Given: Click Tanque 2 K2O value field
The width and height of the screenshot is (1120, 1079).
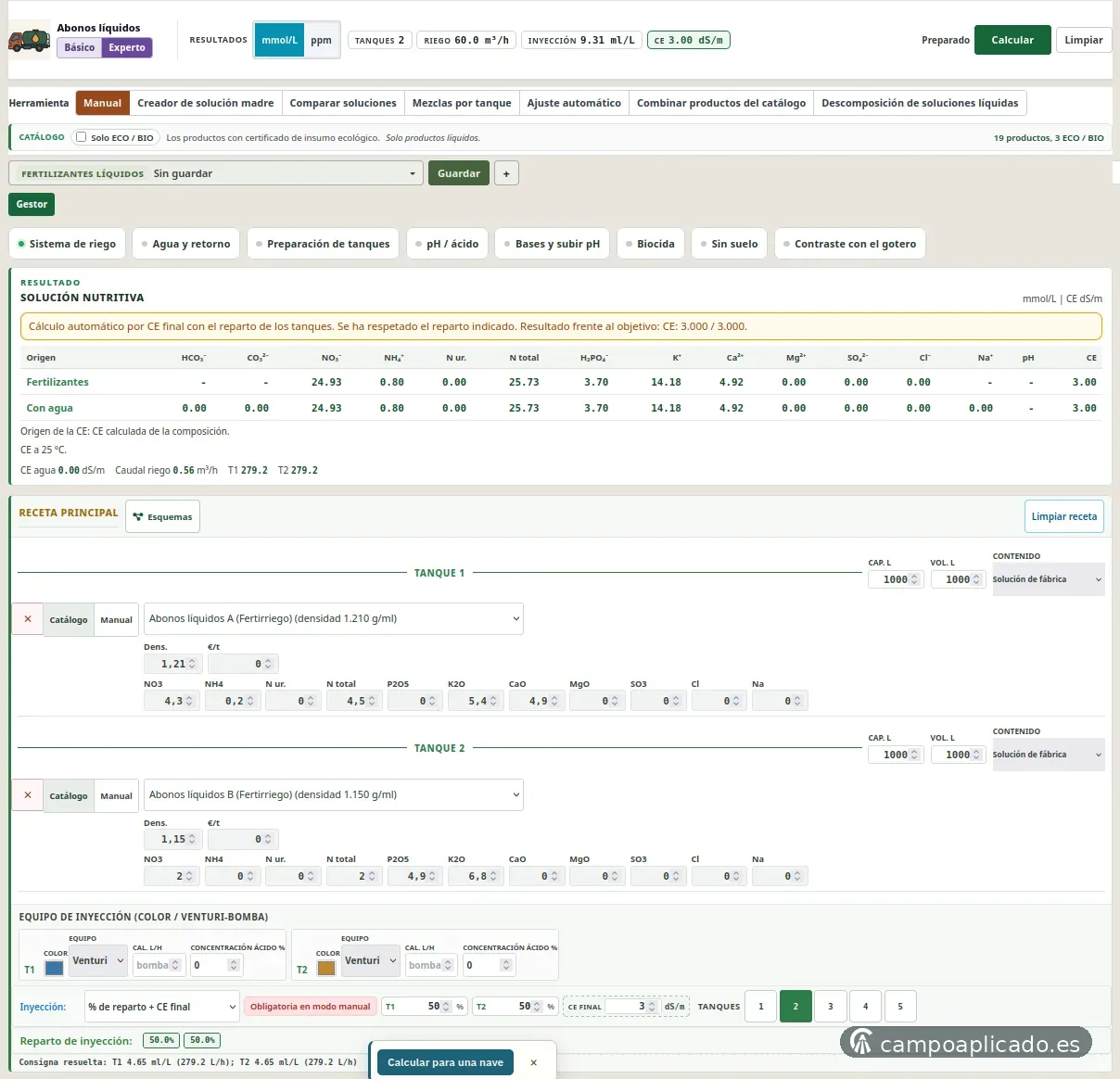Looking at the screenshot, I should pos(476,876).
